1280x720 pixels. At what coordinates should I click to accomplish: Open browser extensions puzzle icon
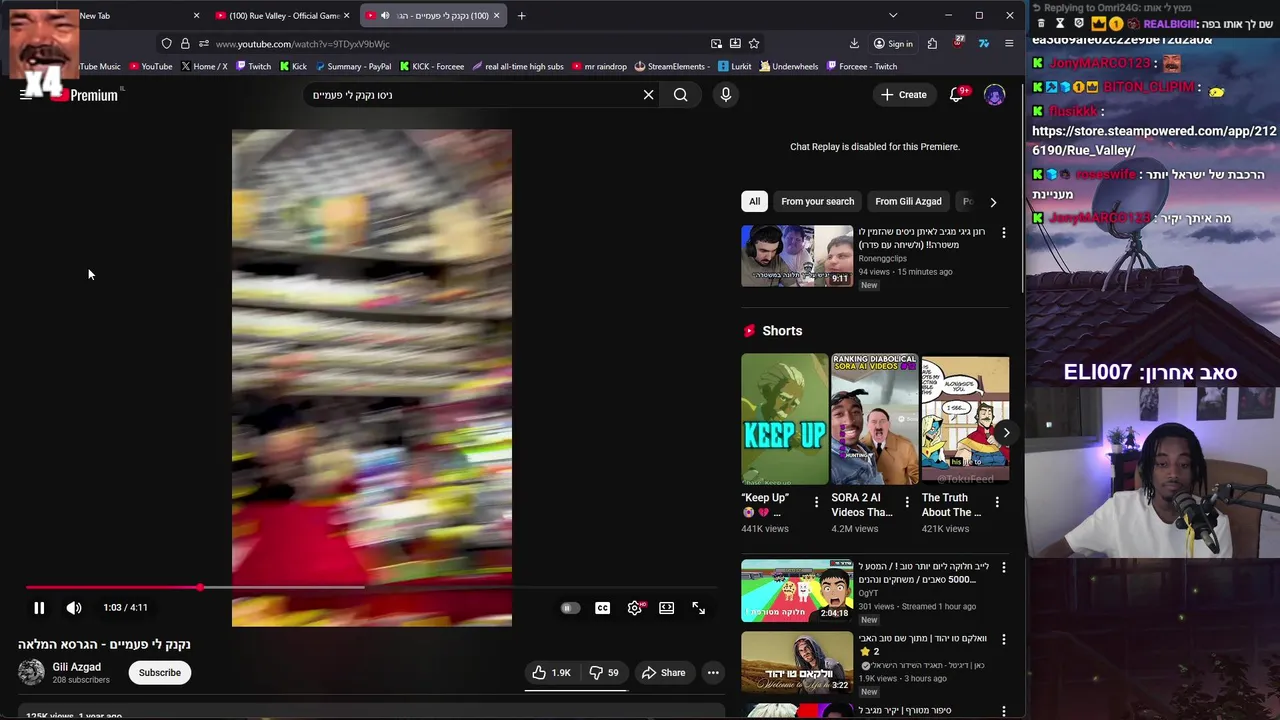tap(932, 44)
